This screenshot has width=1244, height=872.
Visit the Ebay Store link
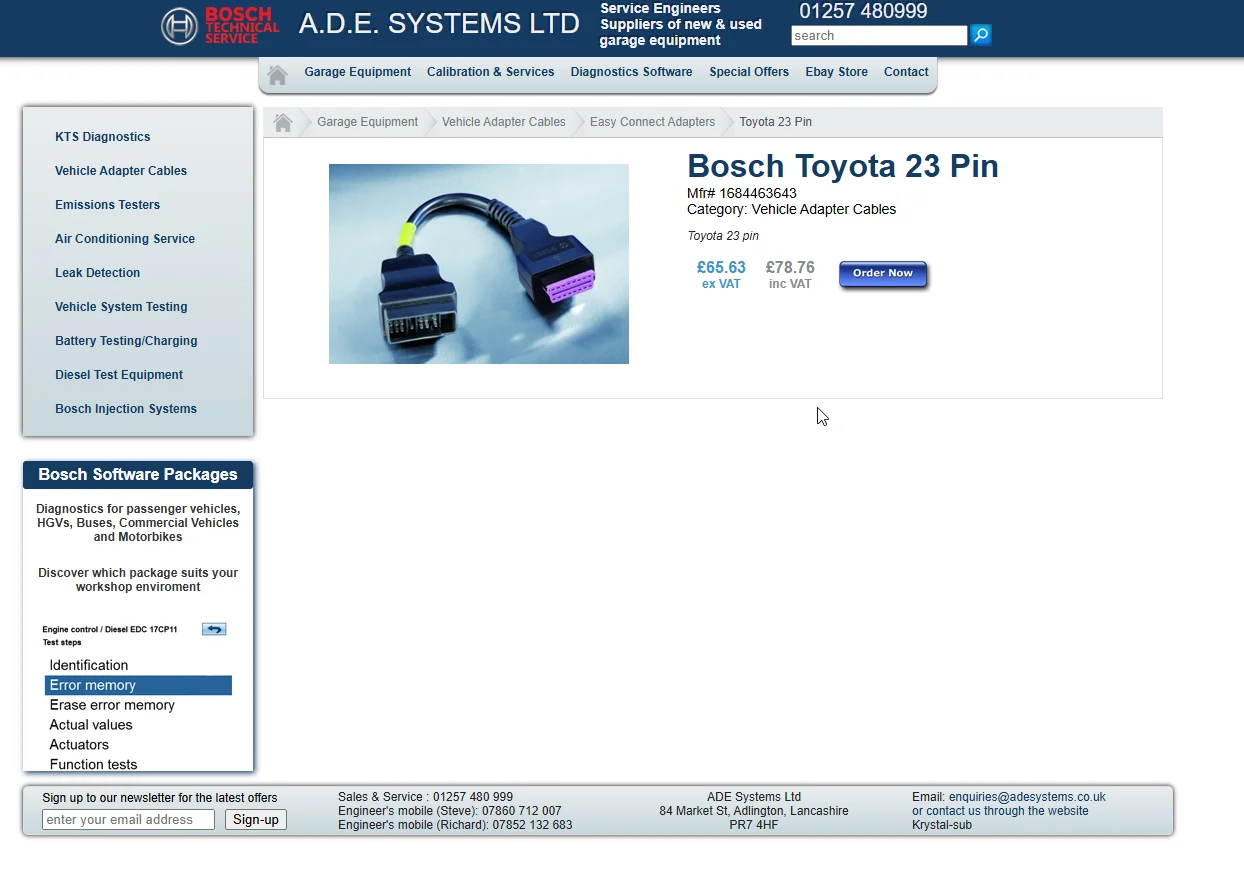[x=836, y=72]
